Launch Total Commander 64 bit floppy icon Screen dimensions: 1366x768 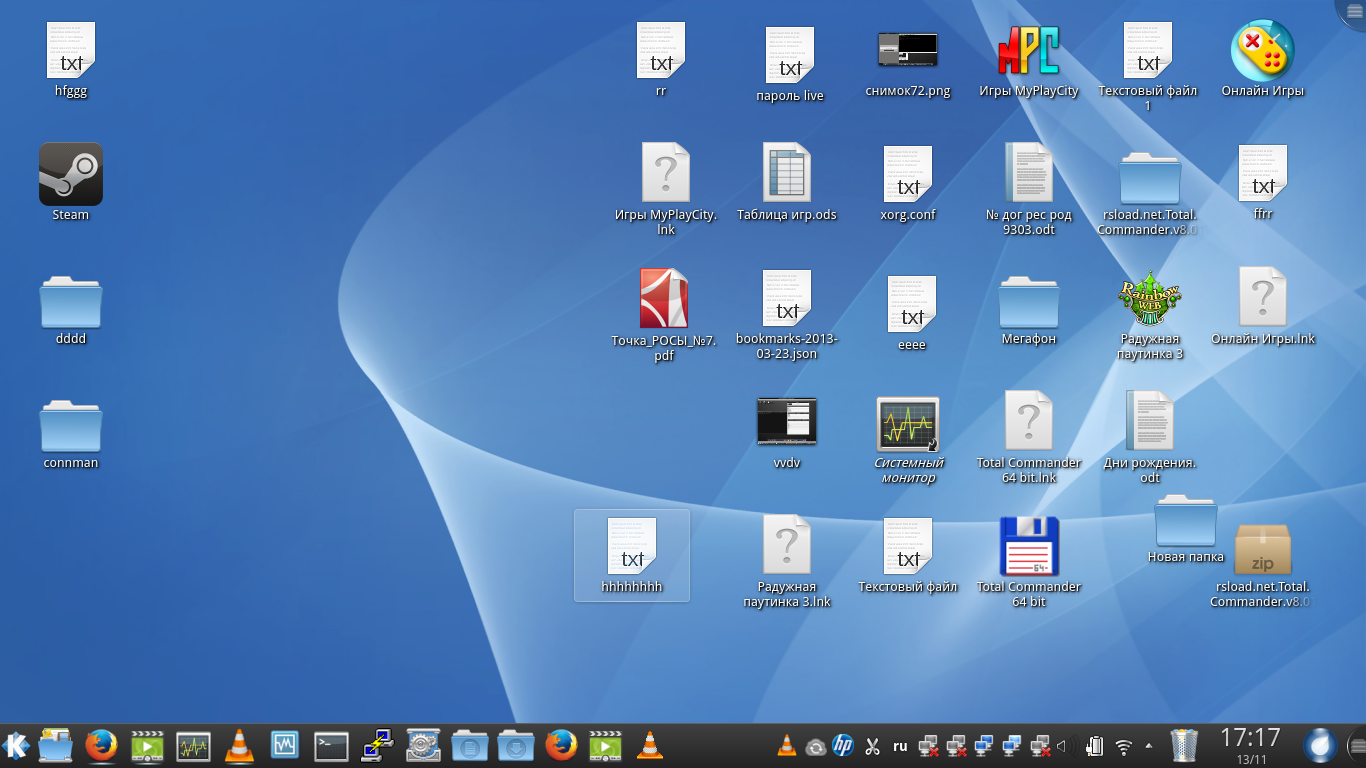(1029, 547)
